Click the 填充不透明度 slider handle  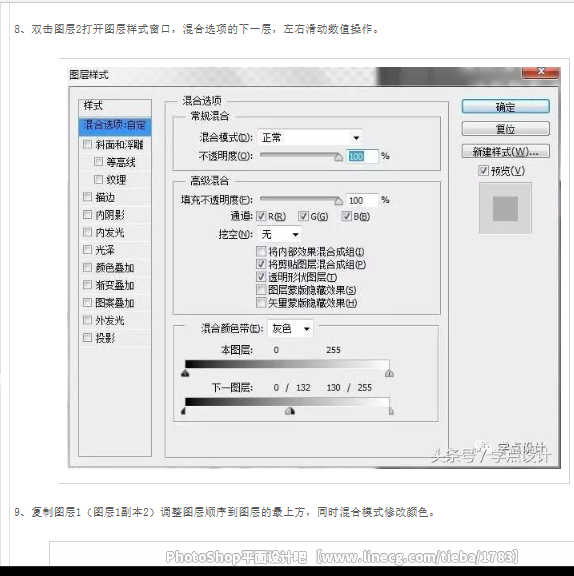(x=338, y=201)
